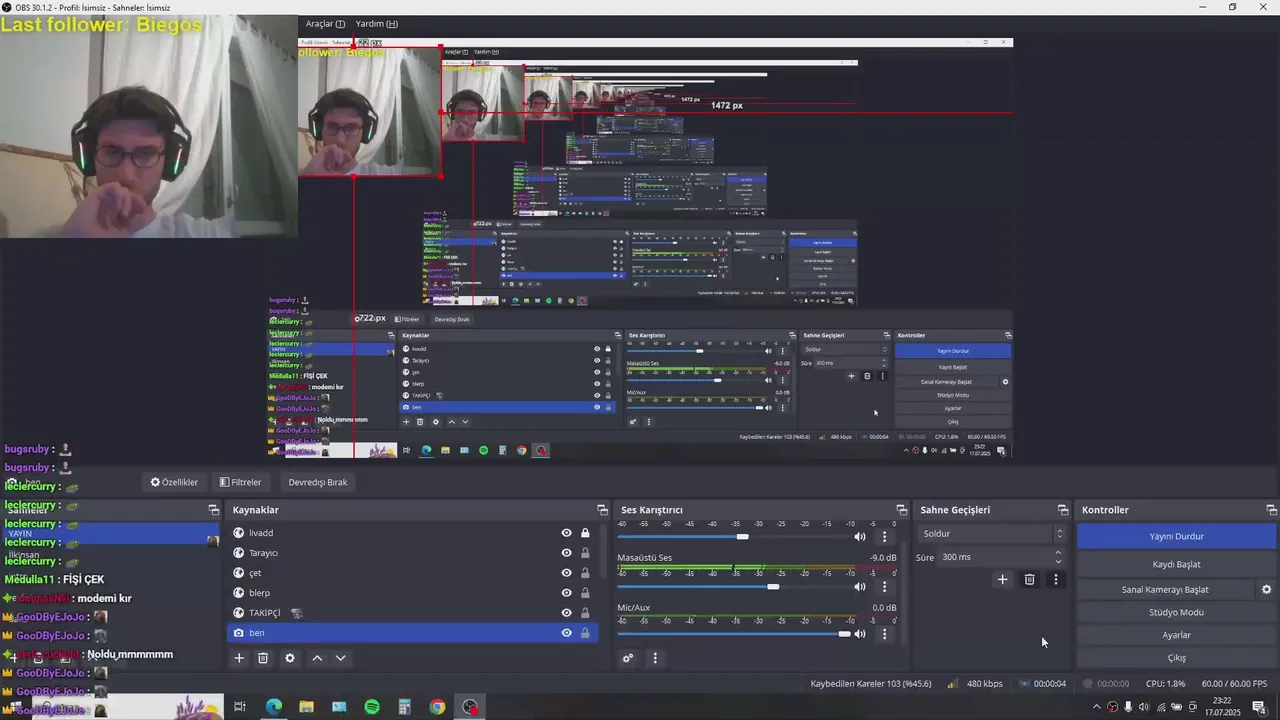The height and width of the screenshot is (720, 1280).
Task: Lock the ben source
Action: (585, 633)
